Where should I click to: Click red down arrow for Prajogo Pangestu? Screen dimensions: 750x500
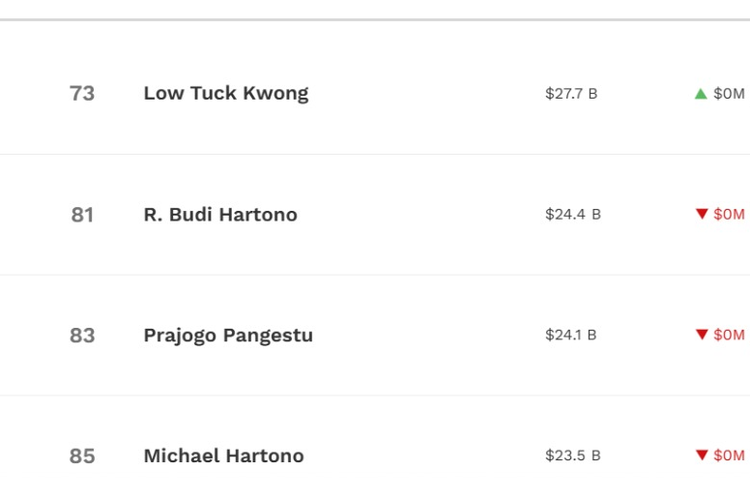tap(702, 334)
